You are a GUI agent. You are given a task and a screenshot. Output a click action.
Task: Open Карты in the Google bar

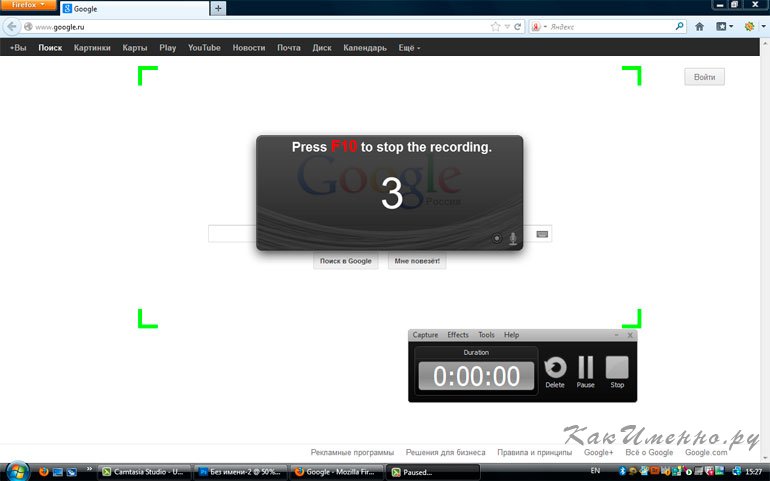click(x=135, y=48)
